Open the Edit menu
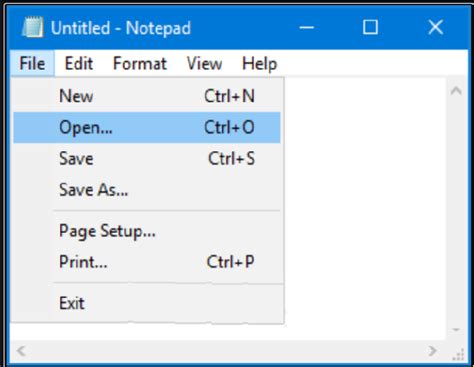 [x=79, y=63]
